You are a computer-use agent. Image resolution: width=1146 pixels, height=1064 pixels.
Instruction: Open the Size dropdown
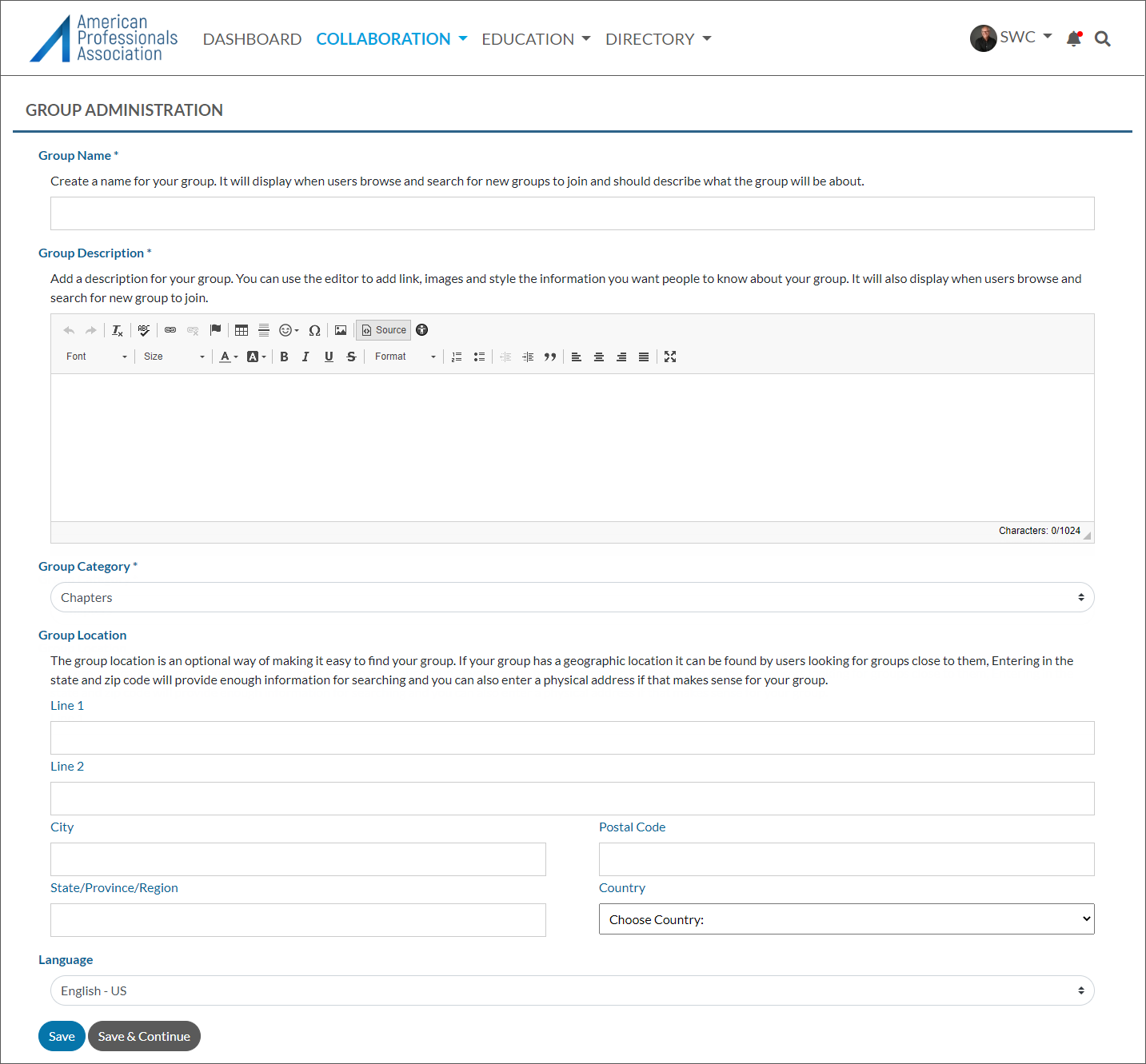[x=174, y=357]
